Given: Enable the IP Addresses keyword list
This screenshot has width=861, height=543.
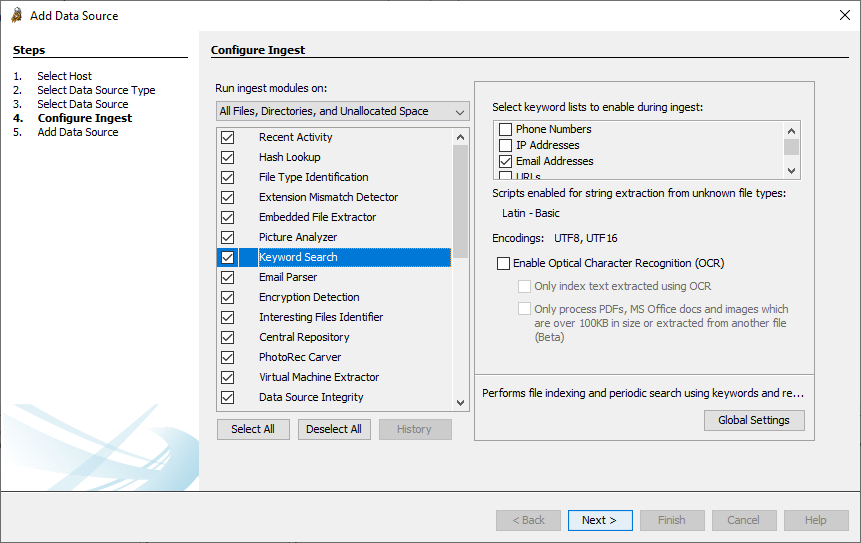Looking at the screenshot, I should click(x=505, y=145).
